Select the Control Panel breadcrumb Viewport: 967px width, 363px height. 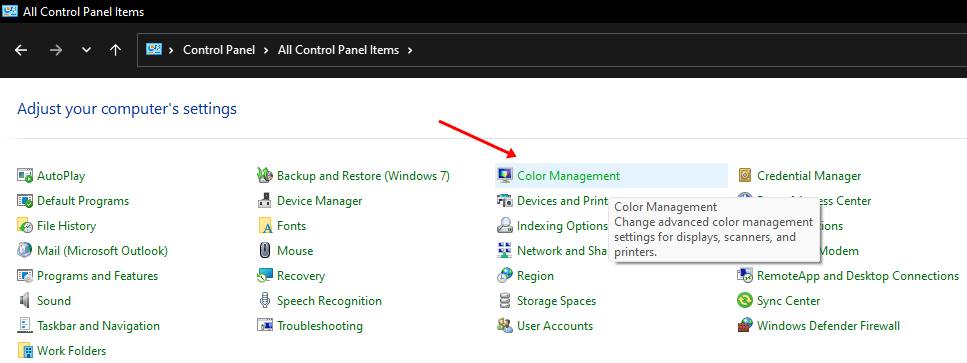pos(219,50)
